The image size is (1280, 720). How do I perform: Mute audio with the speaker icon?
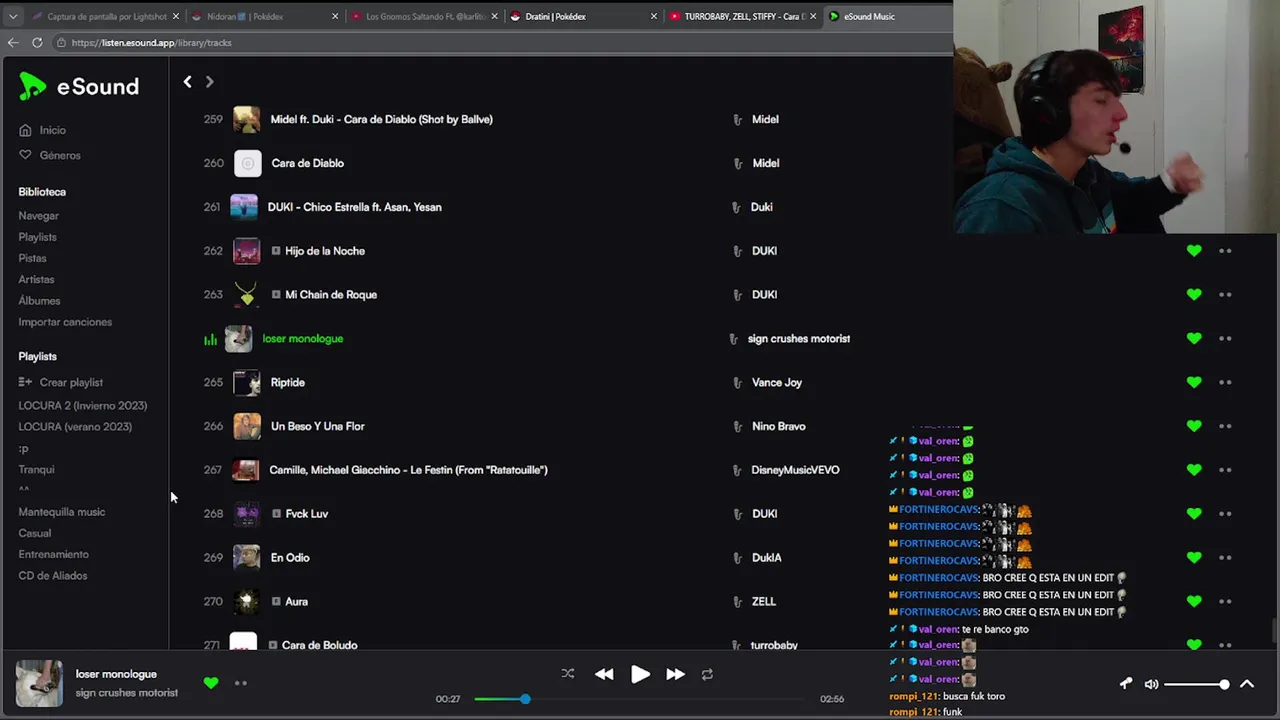(1151, 684)
